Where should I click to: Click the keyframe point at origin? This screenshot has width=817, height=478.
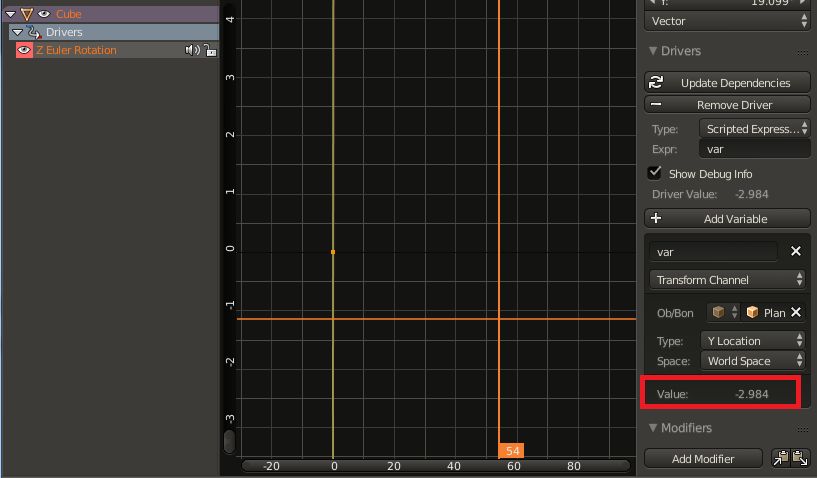[x=333, y=252]
